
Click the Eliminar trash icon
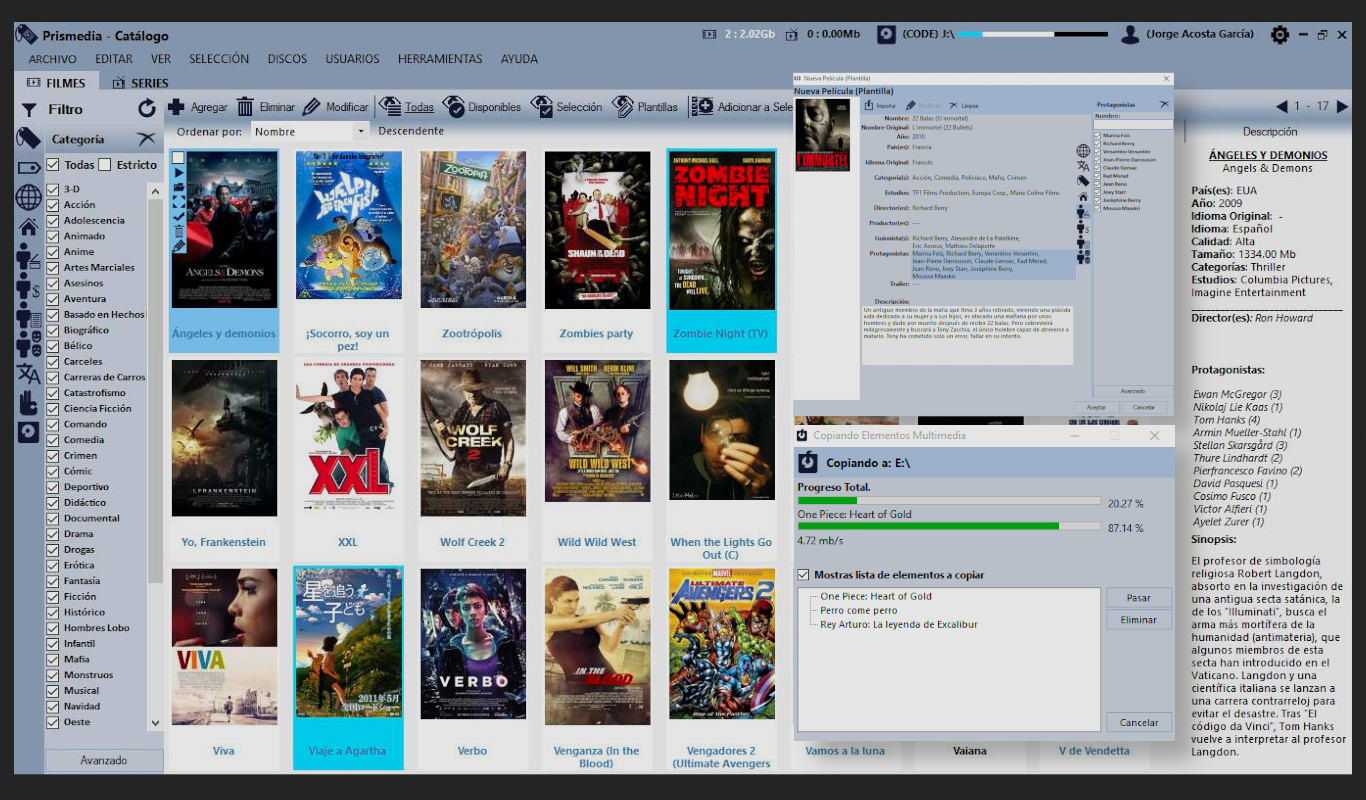click(245, 107)
